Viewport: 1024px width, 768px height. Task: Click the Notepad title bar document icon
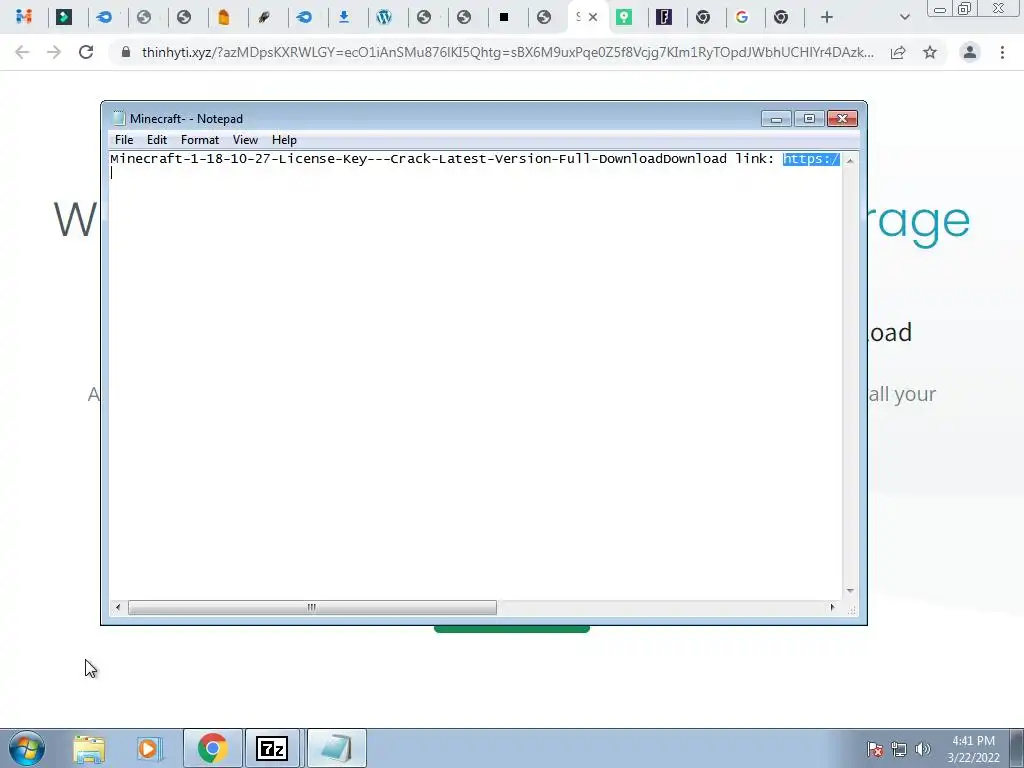(119, 118)
